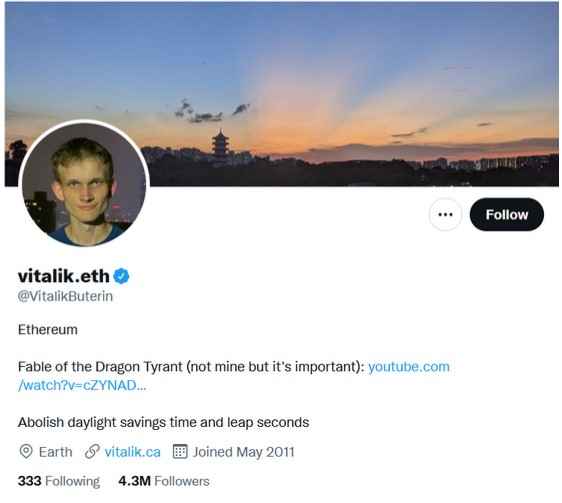Click the Fable of the Dragon Tyrant text

[x=100, y=367]
